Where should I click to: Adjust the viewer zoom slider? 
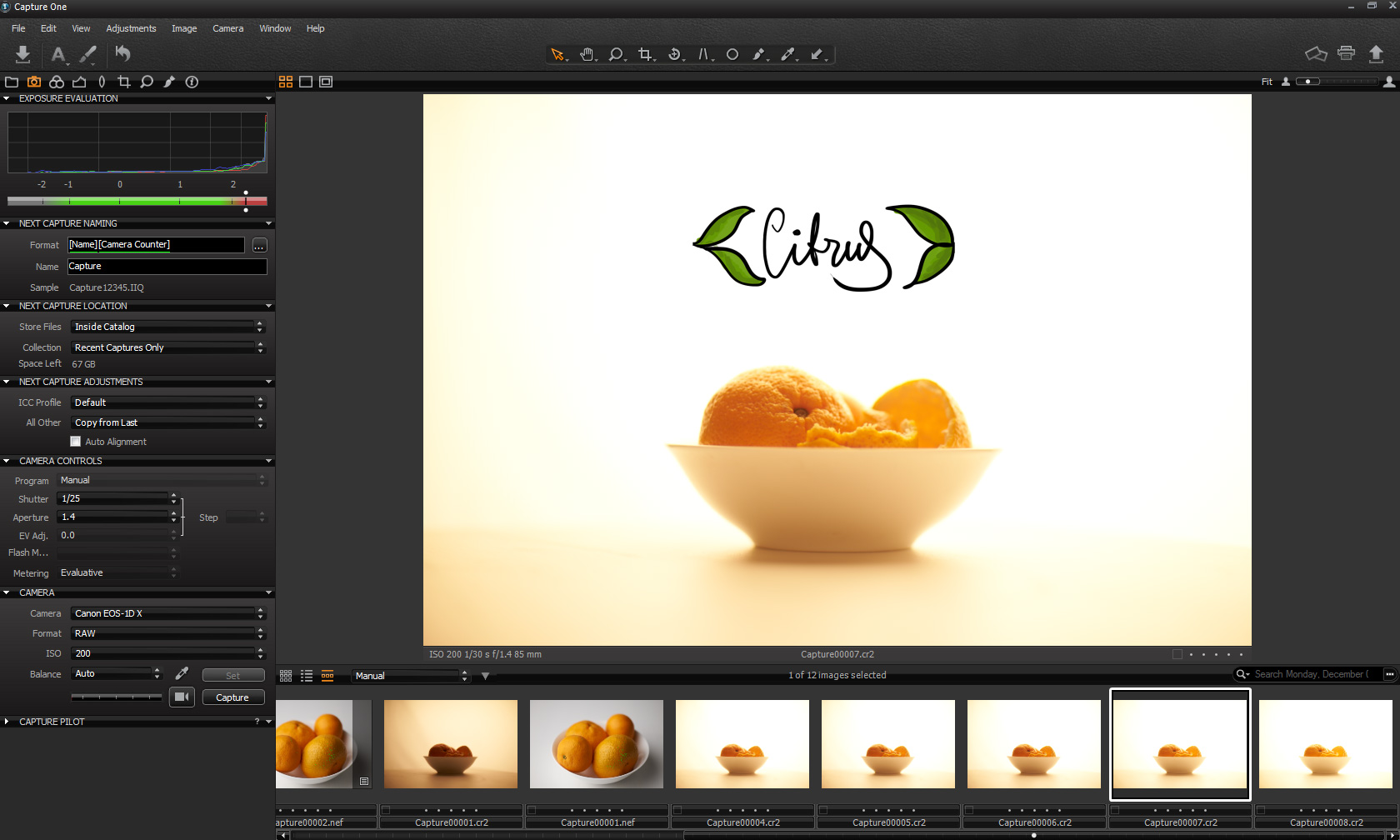point(1337,82)
